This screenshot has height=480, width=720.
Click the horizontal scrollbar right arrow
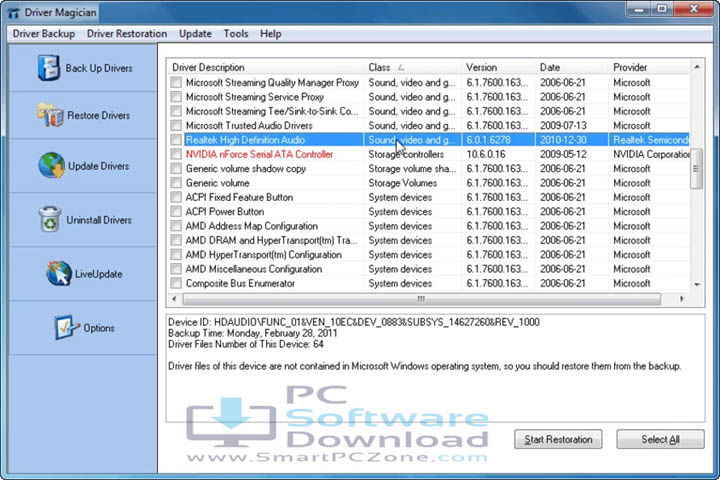681,299
